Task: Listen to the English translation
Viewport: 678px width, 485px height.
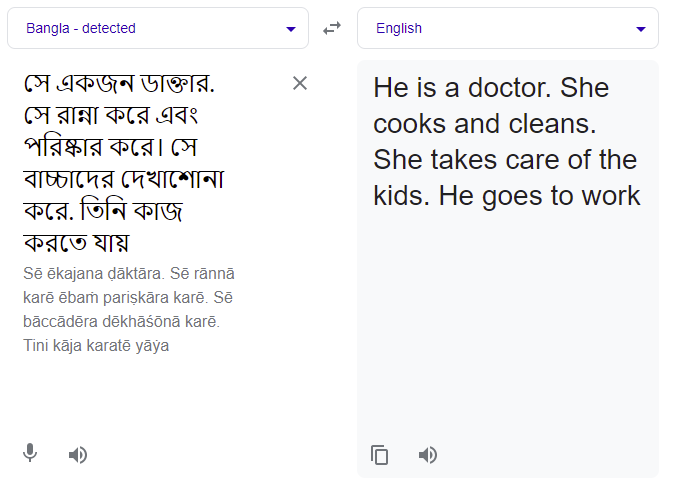Action: (428, 455)
